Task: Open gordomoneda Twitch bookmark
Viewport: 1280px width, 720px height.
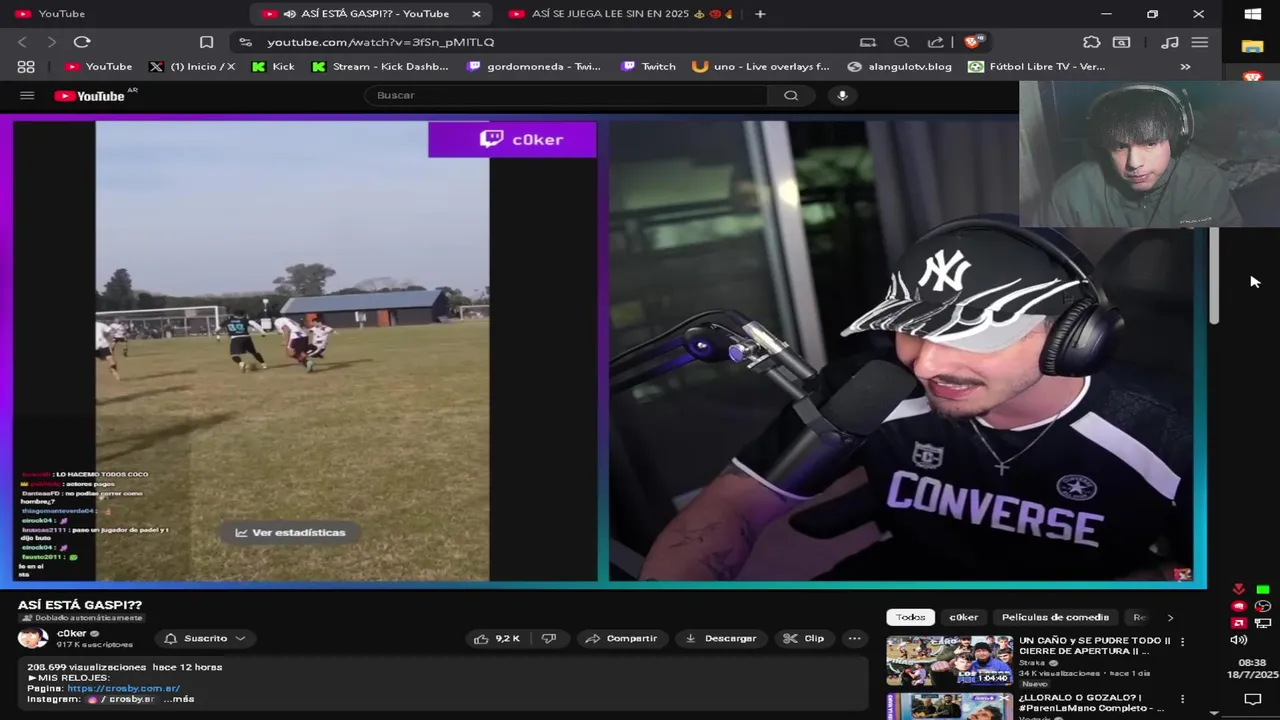Action: [534, 66]
